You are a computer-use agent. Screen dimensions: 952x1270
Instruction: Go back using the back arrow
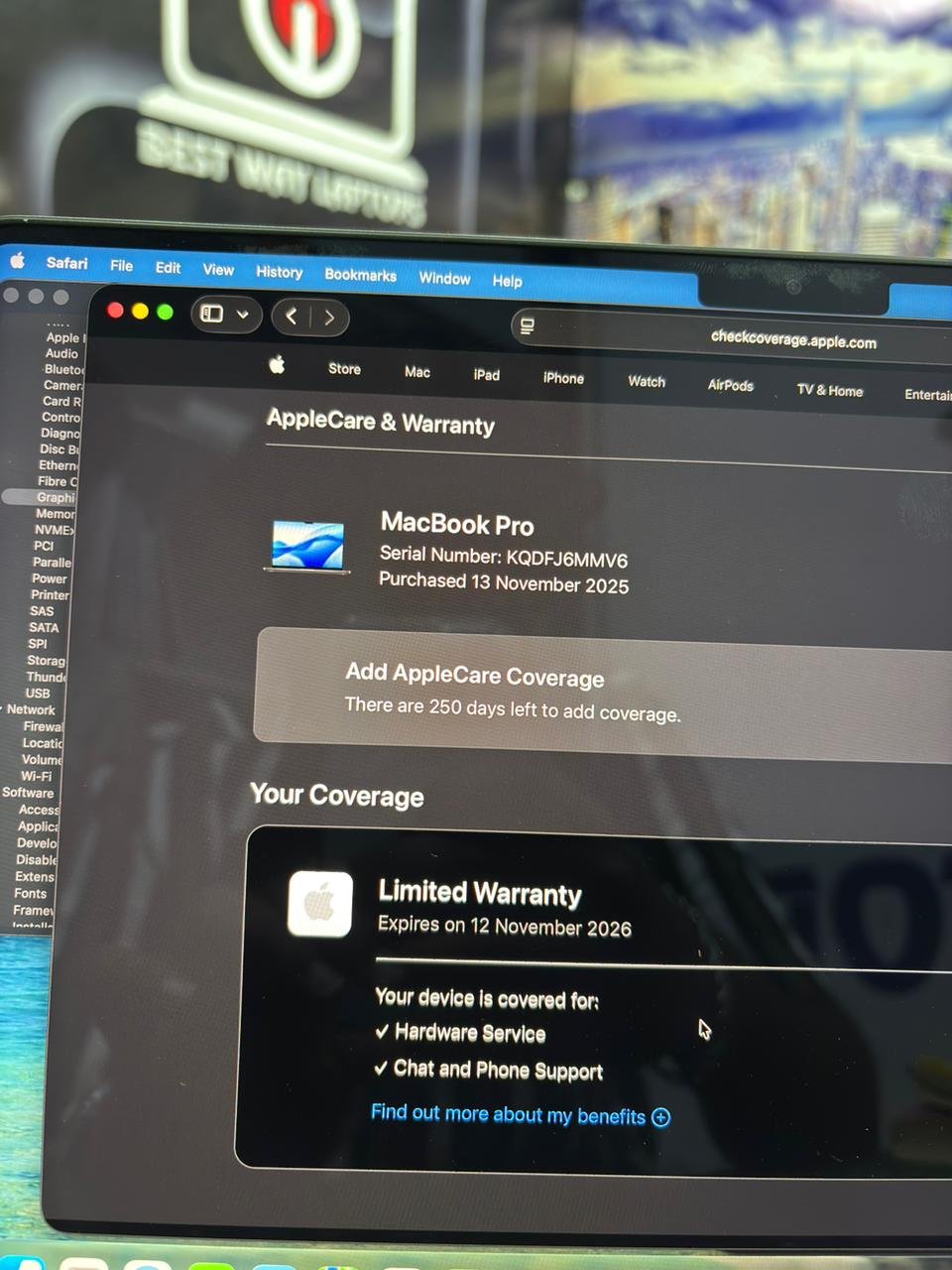(291, 317)
